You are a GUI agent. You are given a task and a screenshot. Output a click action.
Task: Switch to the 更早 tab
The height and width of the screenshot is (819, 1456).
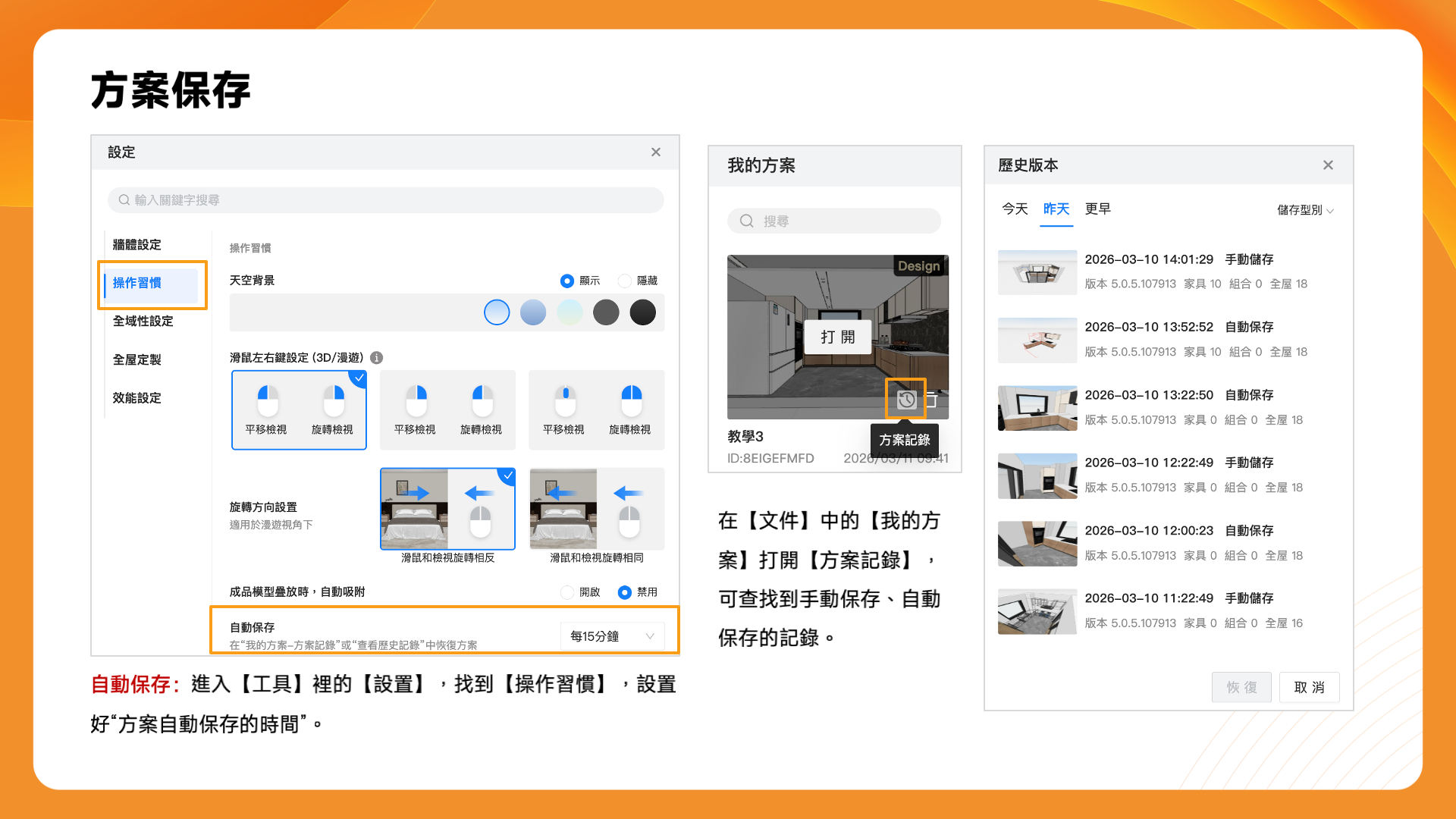click(x=1097, y=209)
